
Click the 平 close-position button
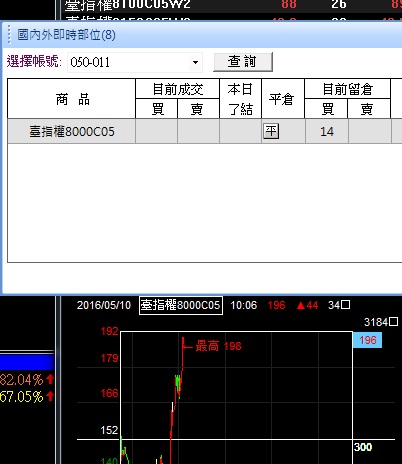(271, 131)
